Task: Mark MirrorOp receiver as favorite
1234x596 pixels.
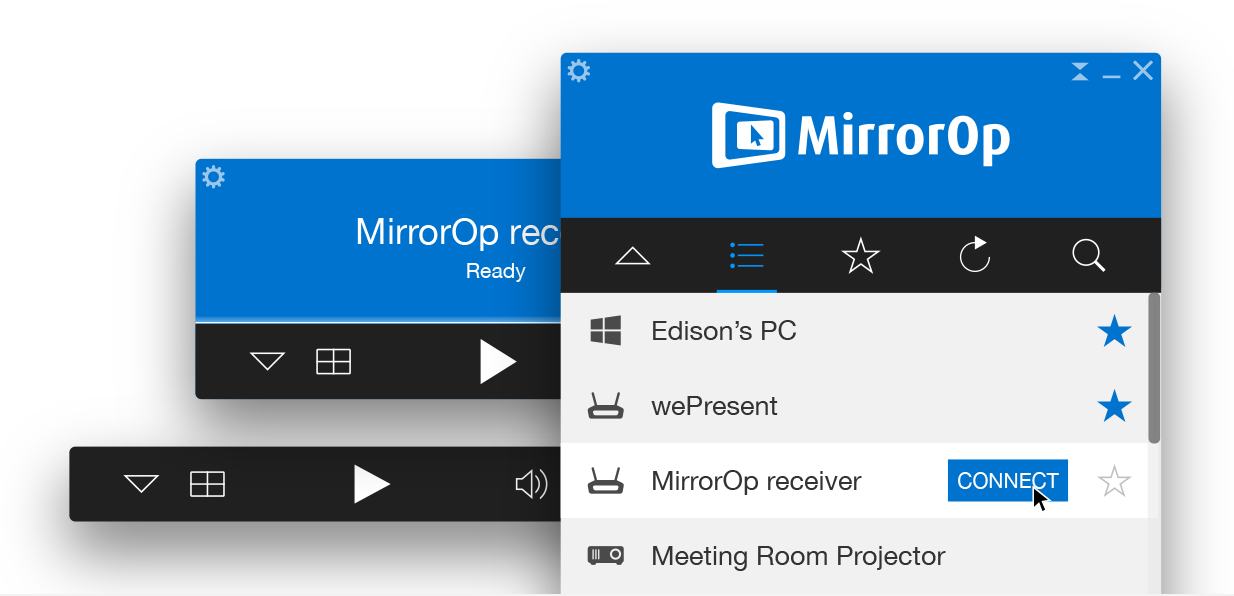Action: tap(1113, 482)
